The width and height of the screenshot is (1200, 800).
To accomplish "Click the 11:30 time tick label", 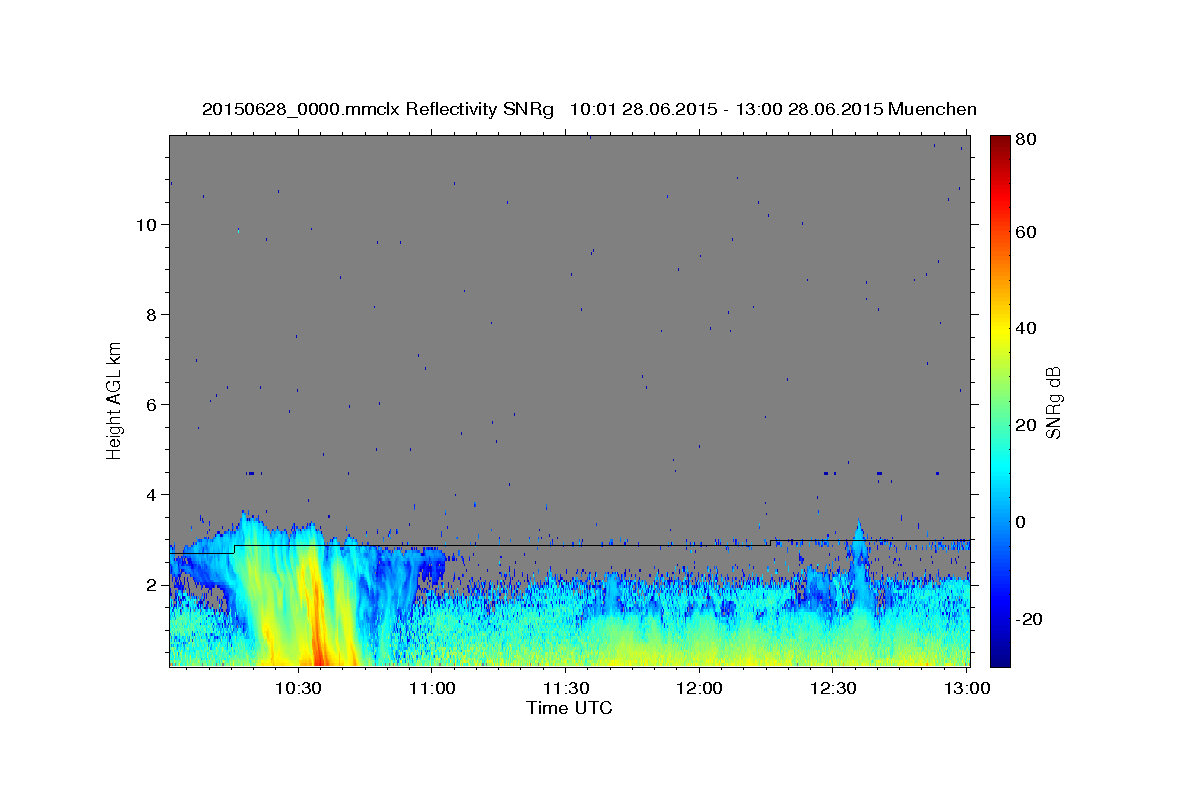I will coord(566,688).
